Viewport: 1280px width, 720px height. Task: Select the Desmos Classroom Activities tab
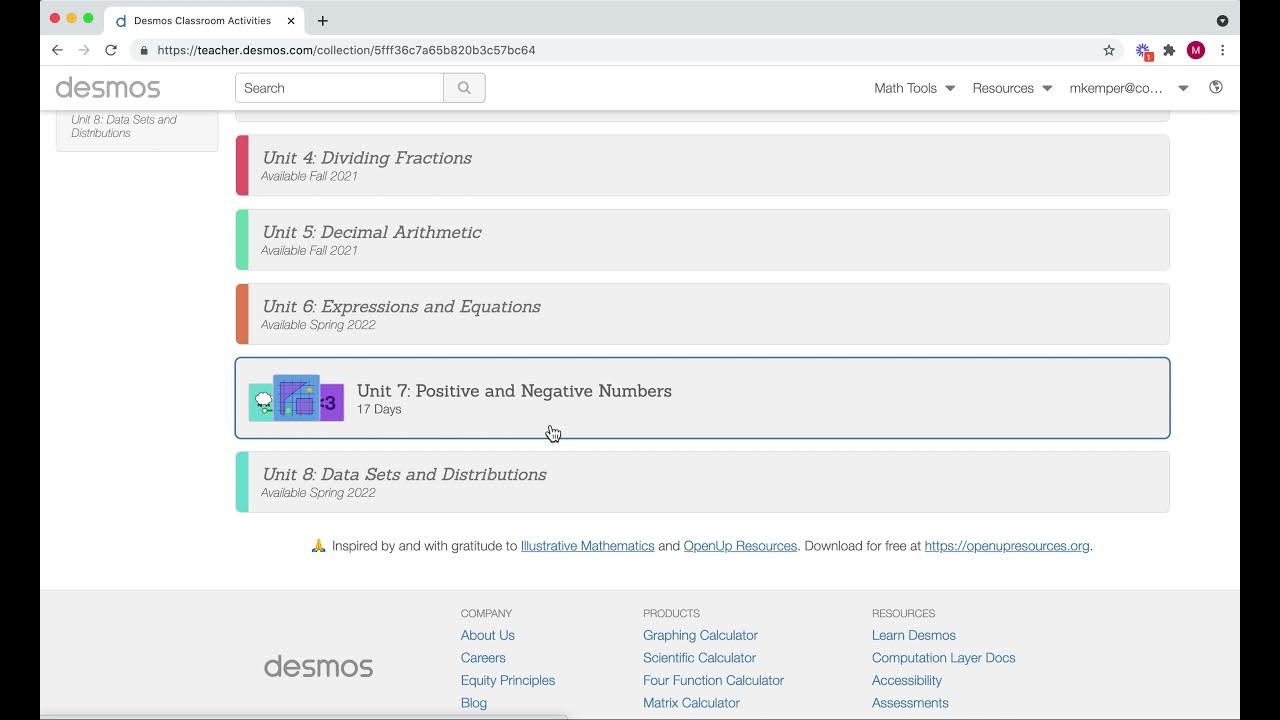click(x=205, y=20)
